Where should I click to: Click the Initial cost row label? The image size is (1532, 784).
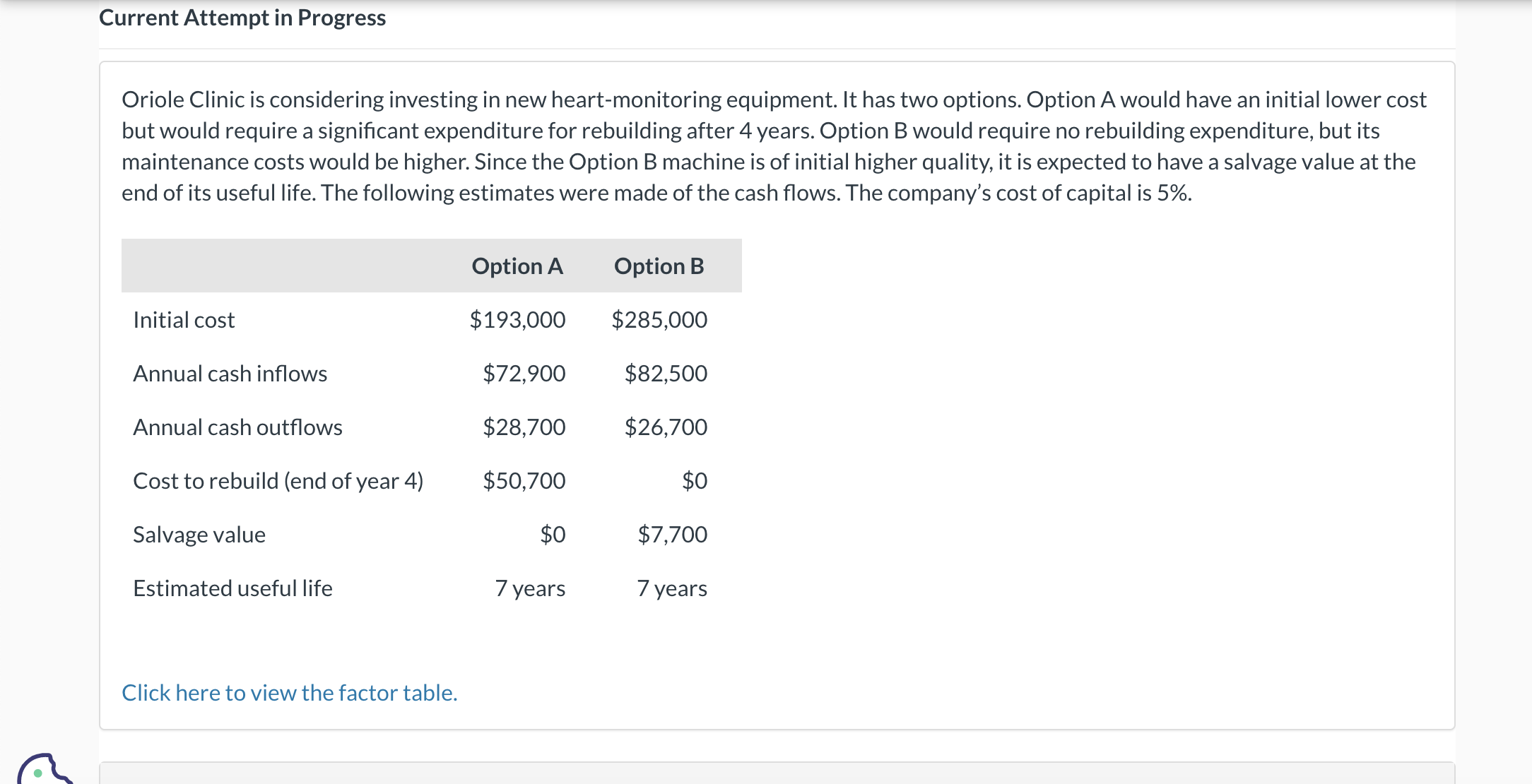pyautogui.click(x=184, y=320)
